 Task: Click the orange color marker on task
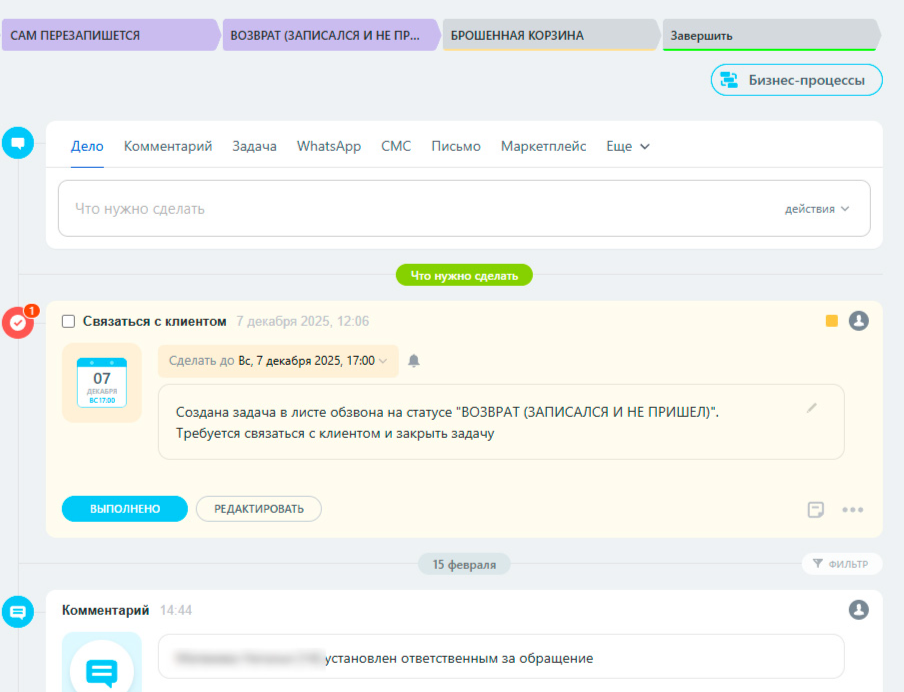coord(831,321)
